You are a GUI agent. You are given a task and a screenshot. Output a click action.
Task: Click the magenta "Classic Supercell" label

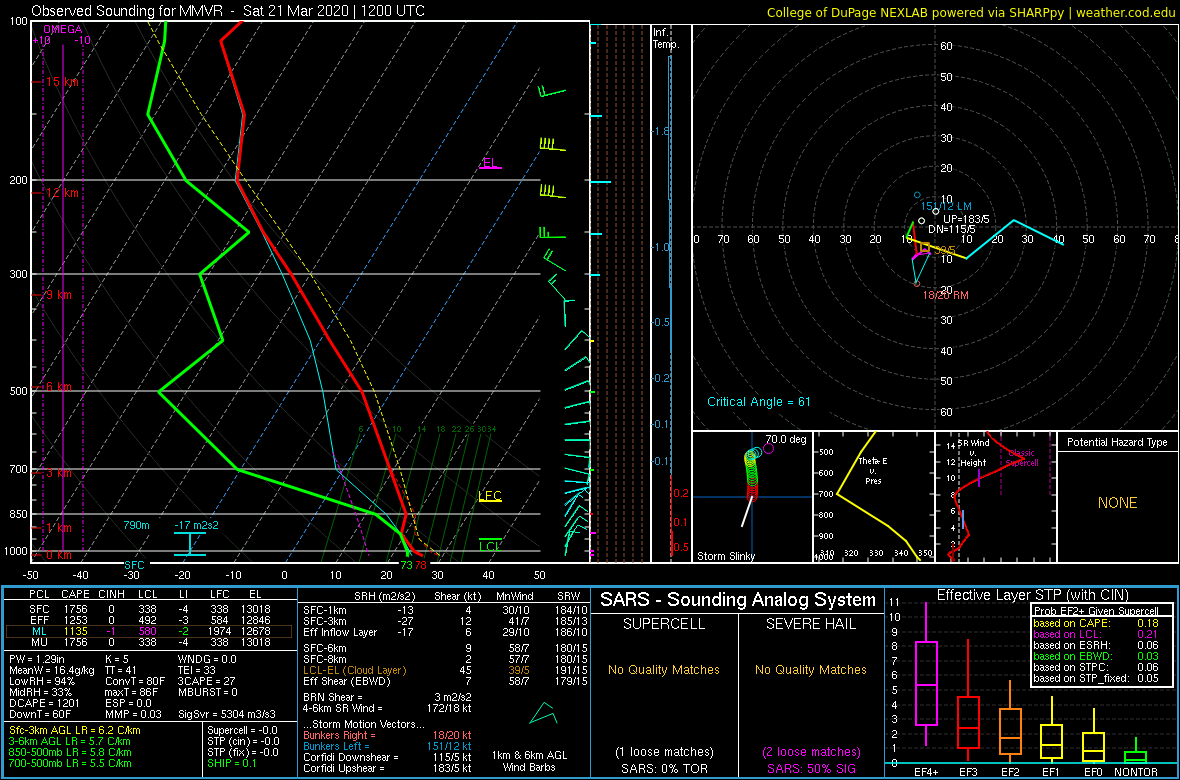(x=1022, y=458)
